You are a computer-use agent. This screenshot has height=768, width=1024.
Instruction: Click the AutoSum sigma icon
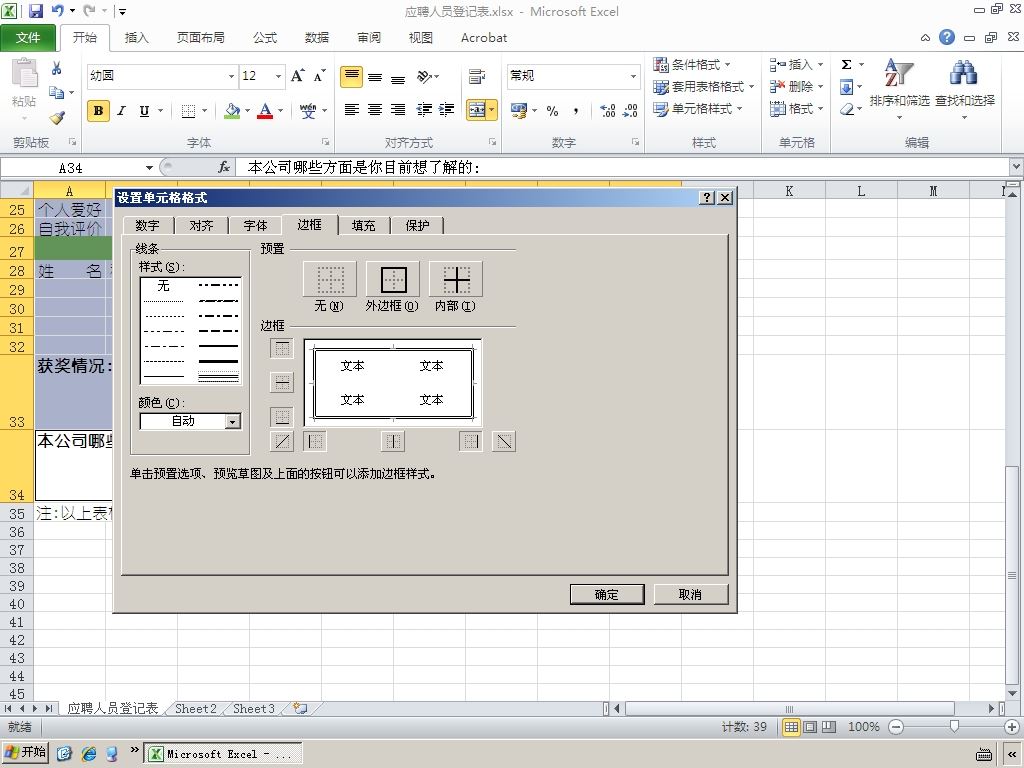(x=846, y=65)
